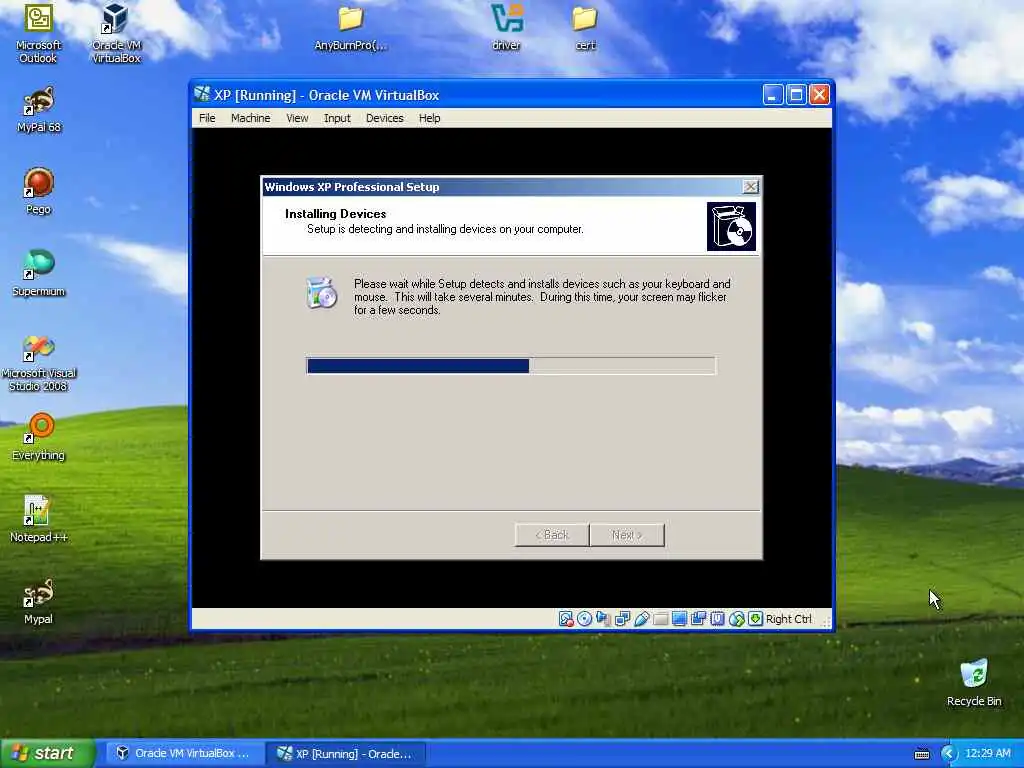Minimize the XP [Running] VirtualBox window
Viewport: 1024px width, 768px height.
point(773,95)
